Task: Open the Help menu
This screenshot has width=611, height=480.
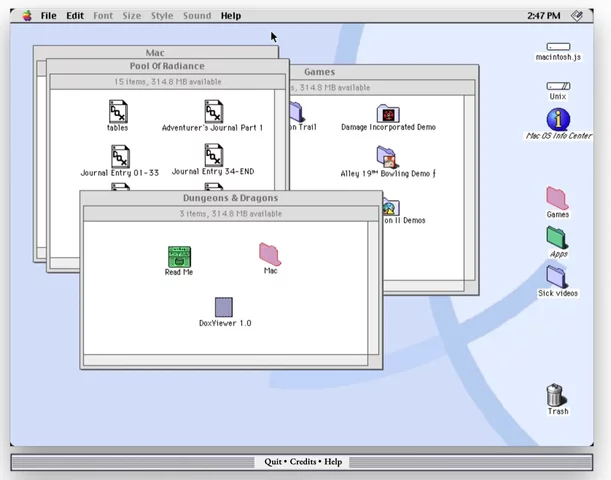Action: [x=231, y=16]
